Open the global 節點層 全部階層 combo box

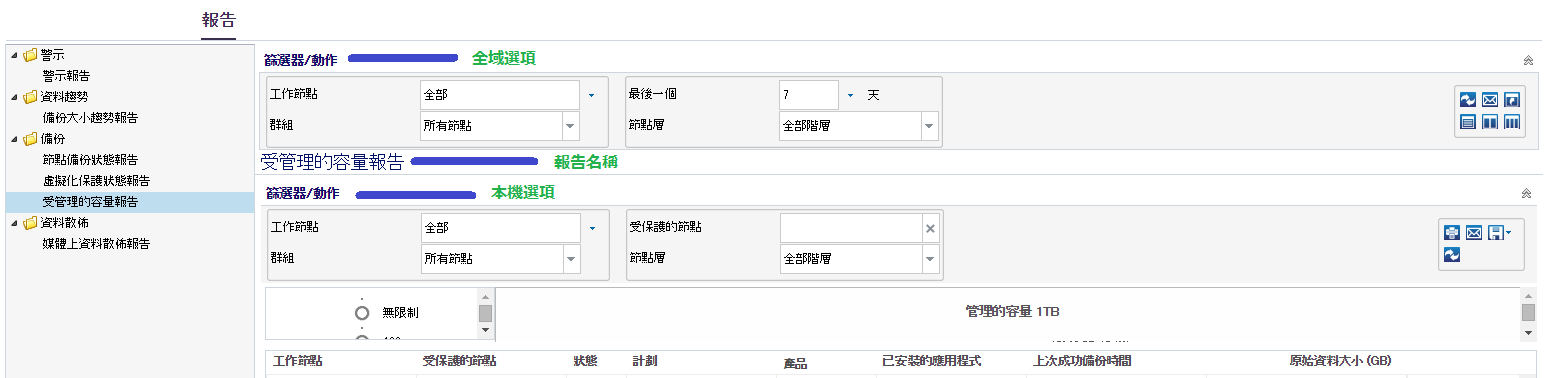tap(859, 125)
